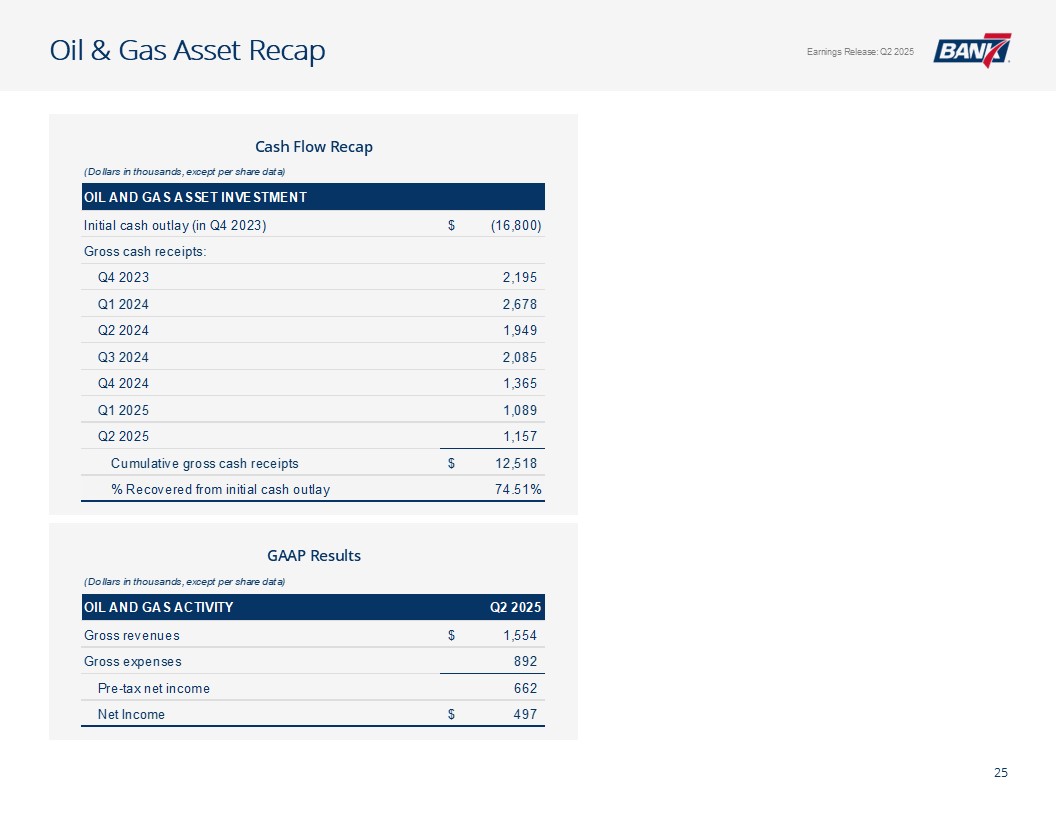Screen dimensions: 1056x816
Task: Click the Q2 2025 column header
Action: click(x=514, y=607)
